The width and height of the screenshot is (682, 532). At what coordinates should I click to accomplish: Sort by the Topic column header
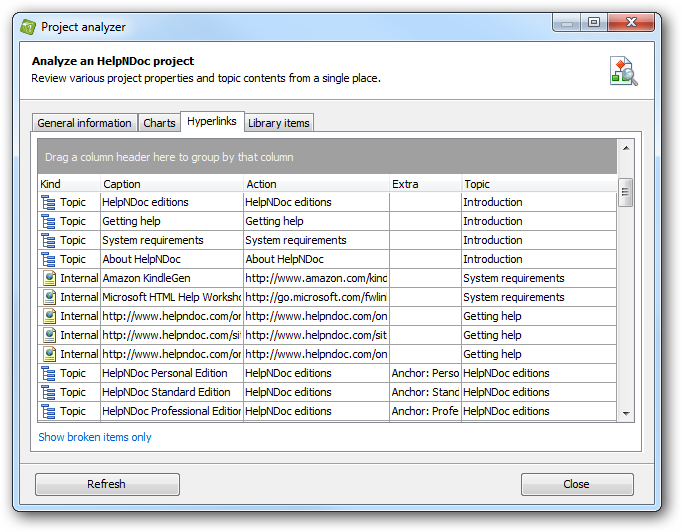click(x=539, y=184)
